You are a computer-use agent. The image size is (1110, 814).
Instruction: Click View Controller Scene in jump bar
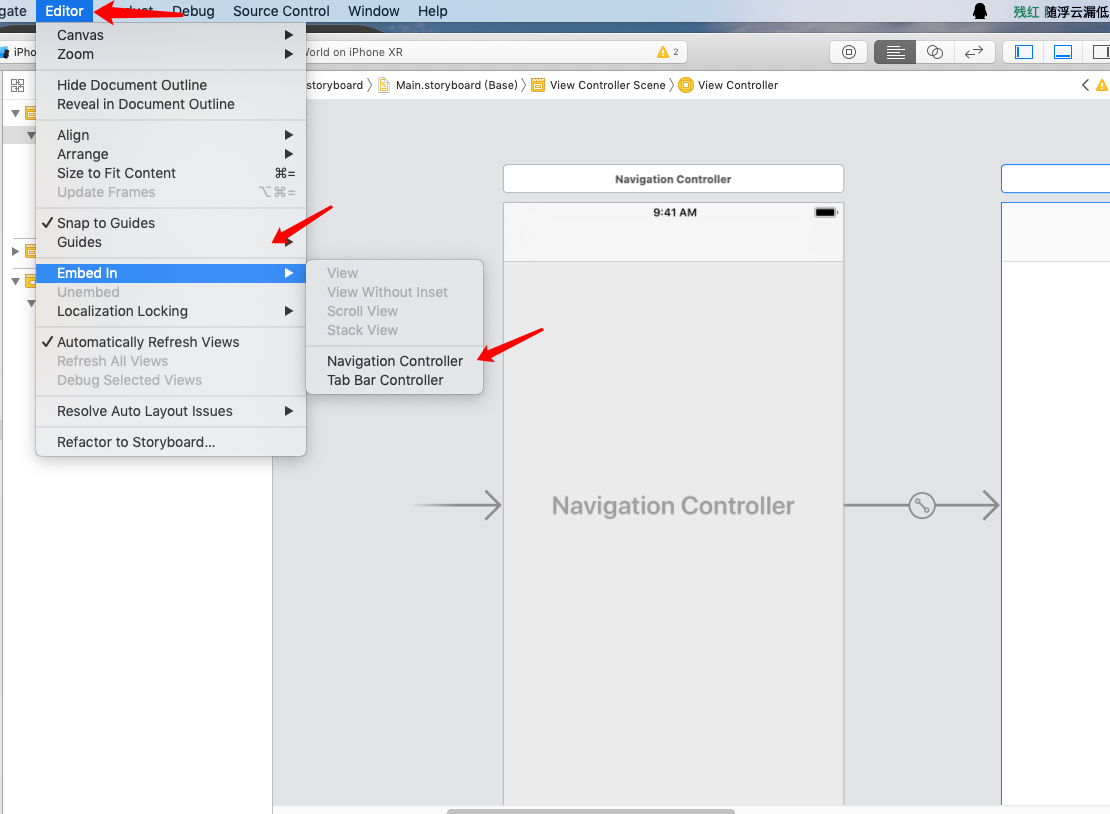click(x=607, y=85)
